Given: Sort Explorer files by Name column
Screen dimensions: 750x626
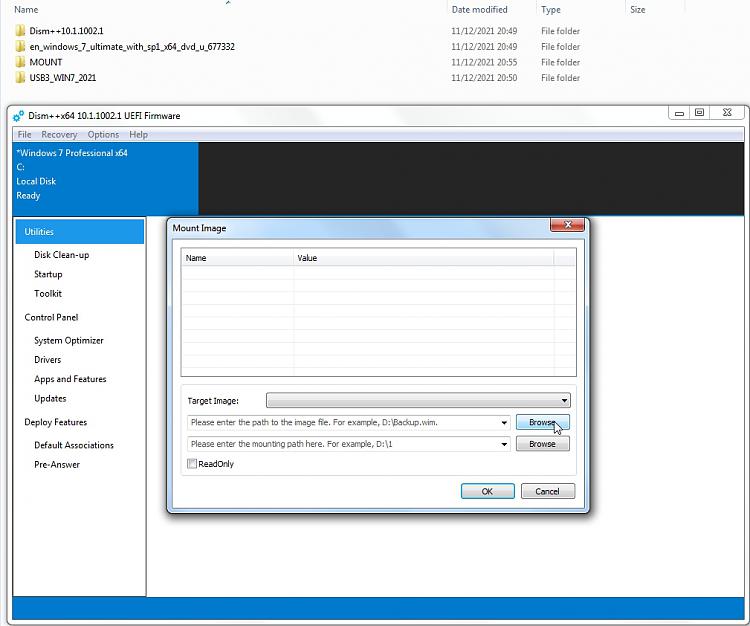Looking at the screenshot, I should point(26,10).
